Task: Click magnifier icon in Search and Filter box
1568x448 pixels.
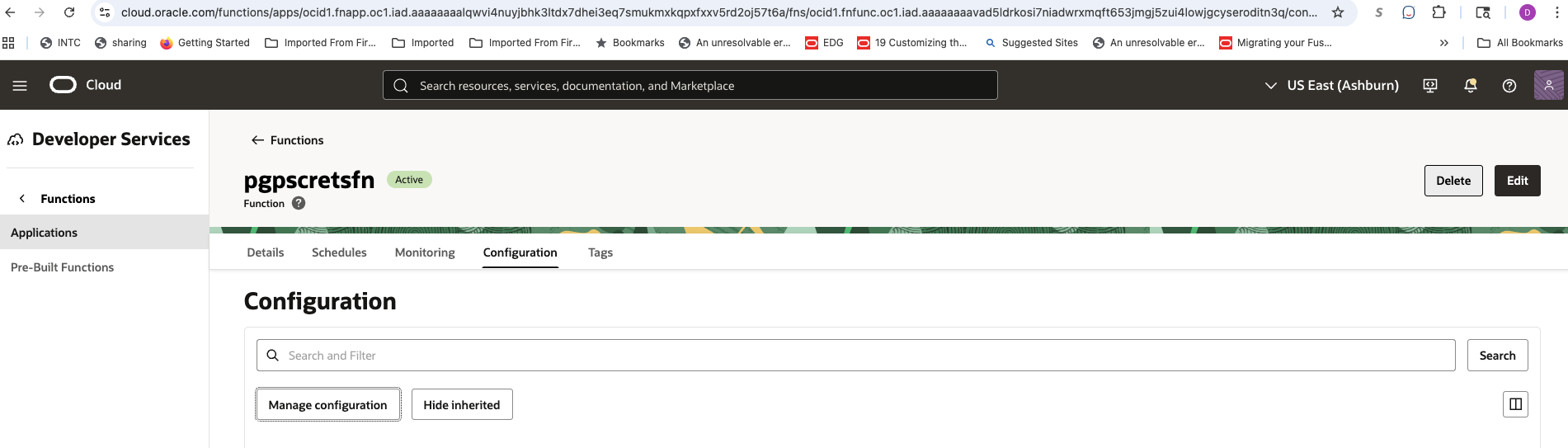Action: [273, 356]
